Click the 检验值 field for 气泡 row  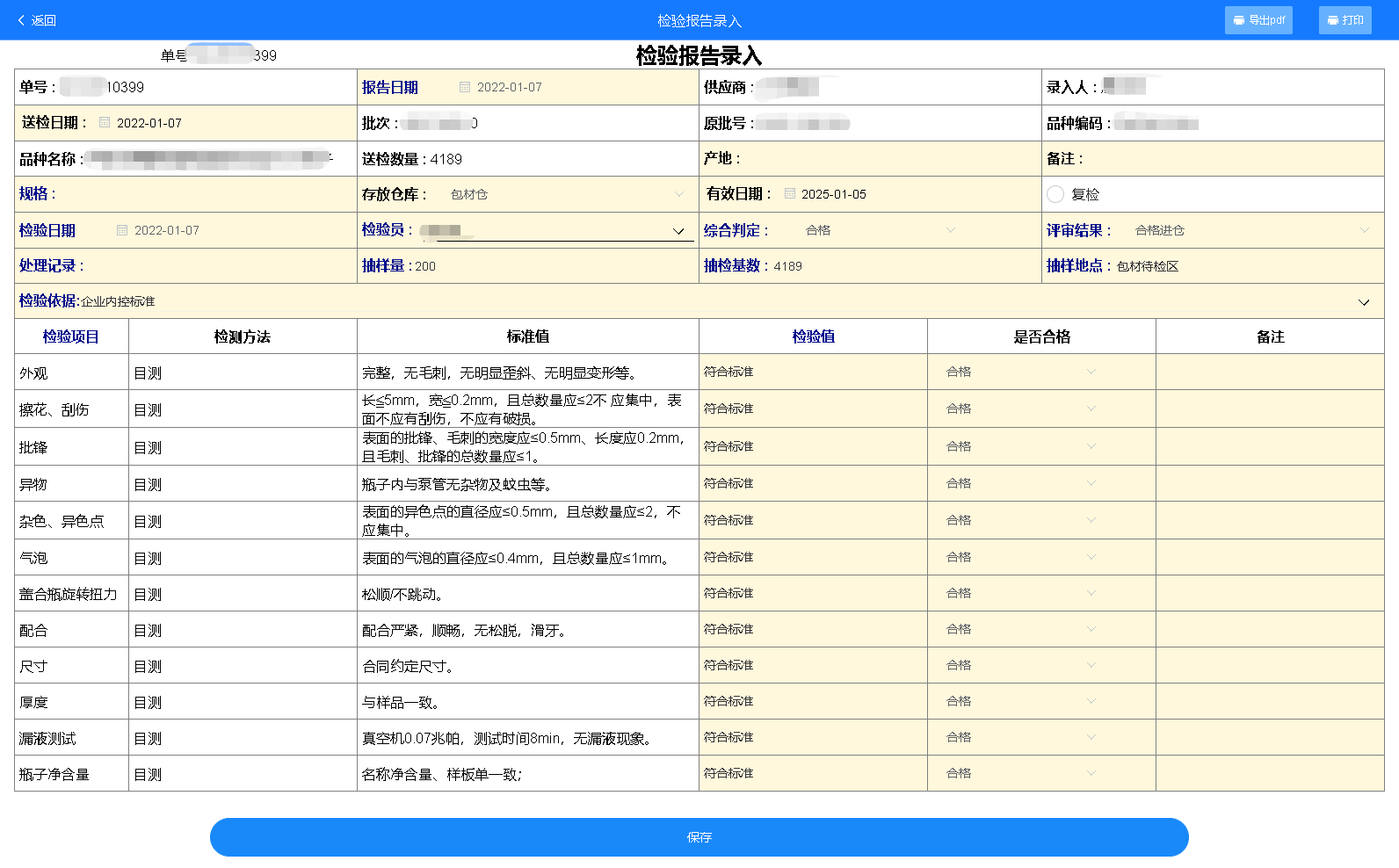coord(812,557)
